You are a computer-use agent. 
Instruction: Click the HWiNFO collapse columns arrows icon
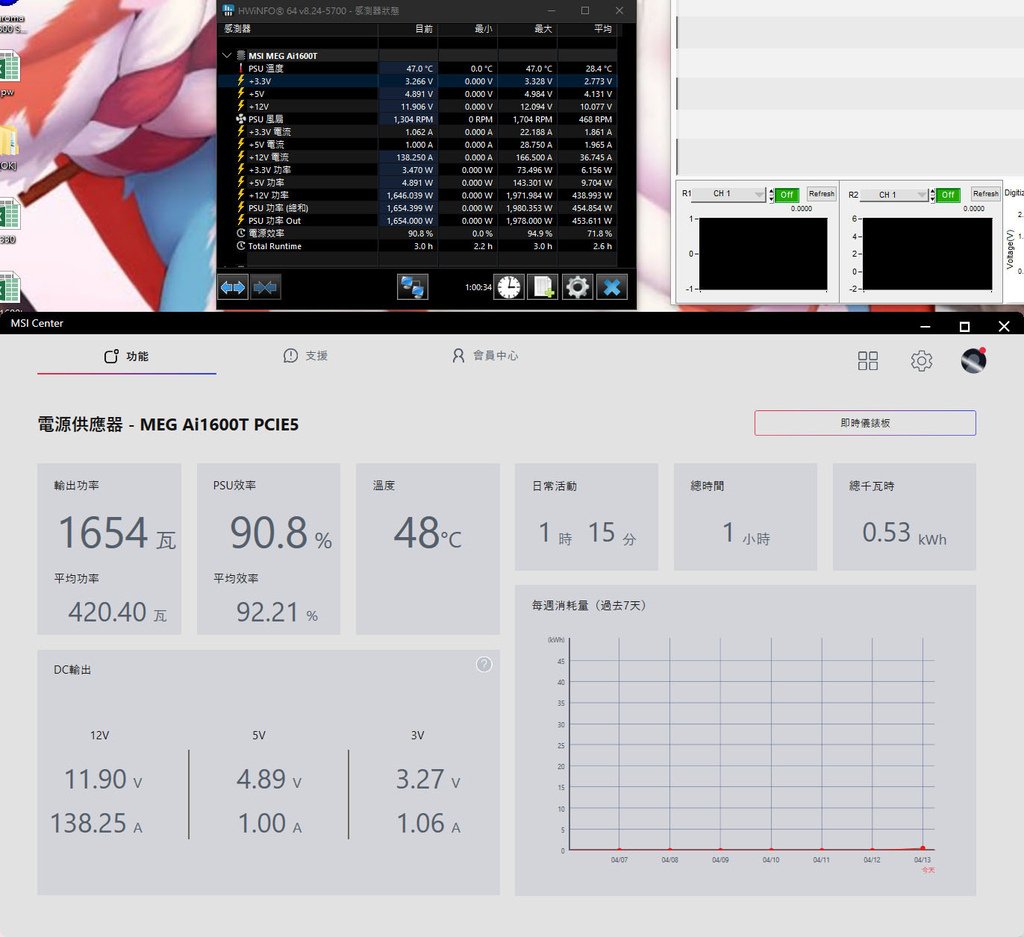click(x=265, y=287)
